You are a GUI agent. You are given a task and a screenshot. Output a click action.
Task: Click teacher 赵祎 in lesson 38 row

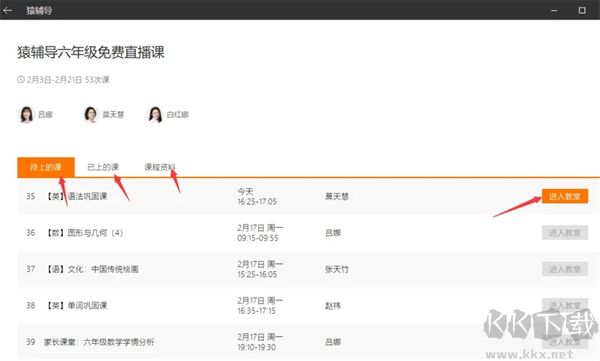[x=333, y=305]
